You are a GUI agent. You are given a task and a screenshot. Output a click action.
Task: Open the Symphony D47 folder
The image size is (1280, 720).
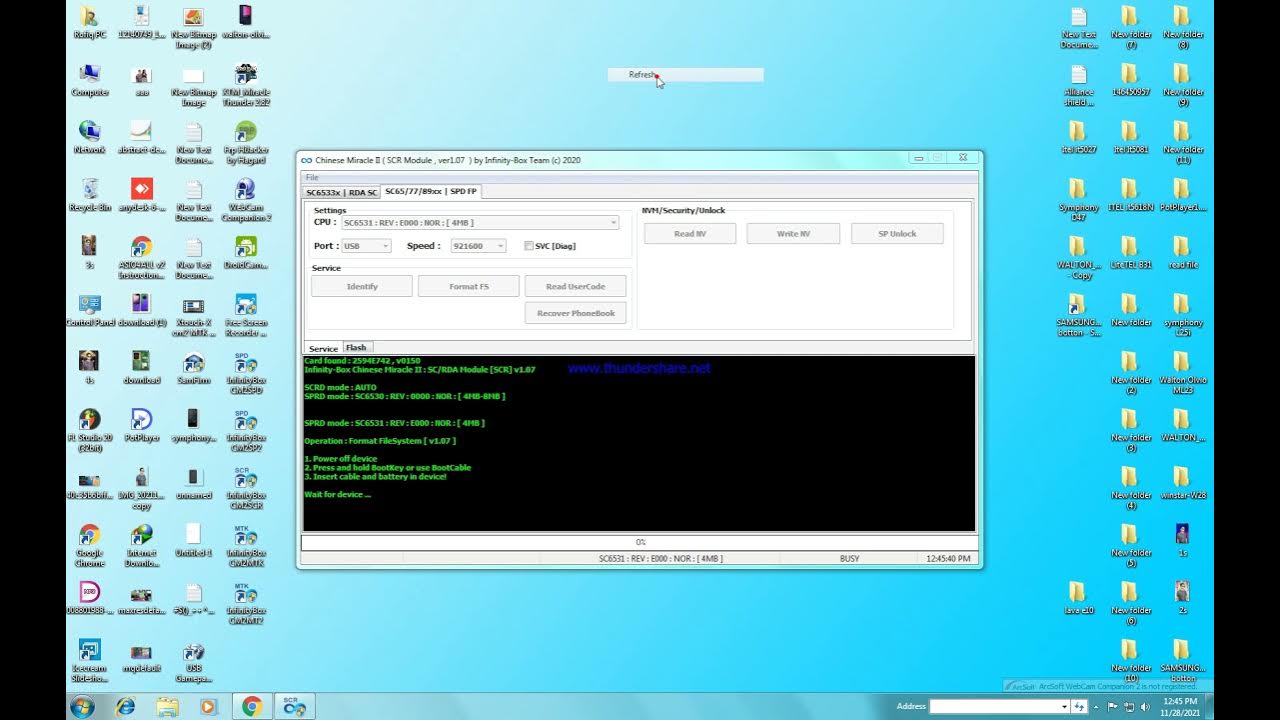click(x=1077, y=199)
